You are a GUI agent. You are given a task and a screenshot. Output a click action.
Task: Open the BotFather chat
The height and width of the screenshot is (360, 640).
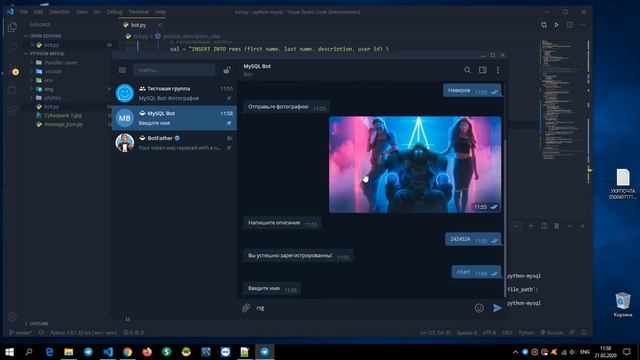(x=174, y=143)
